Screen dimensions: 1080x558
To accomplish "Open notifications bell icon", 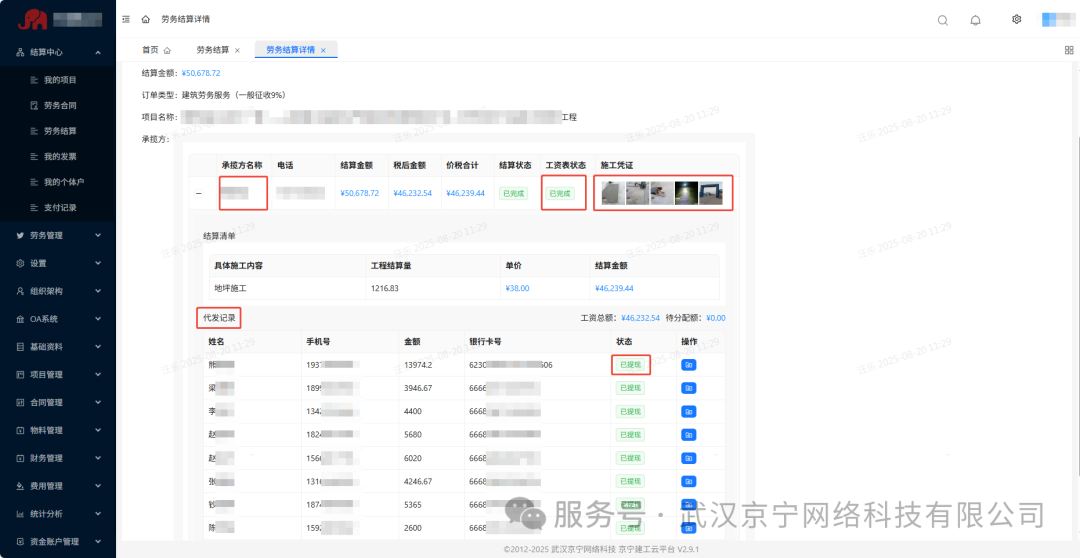I will (975, 20).
